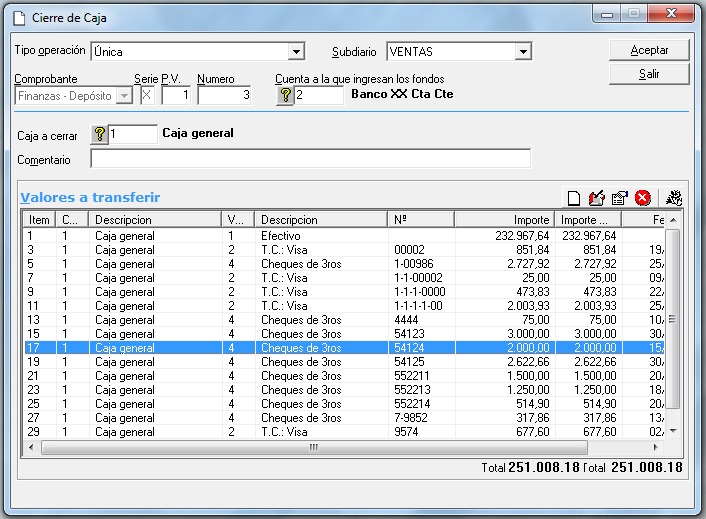This screenshot has height=519, width=706.
Task: Click the document icon in the title bar
Action: coord(18,18)
